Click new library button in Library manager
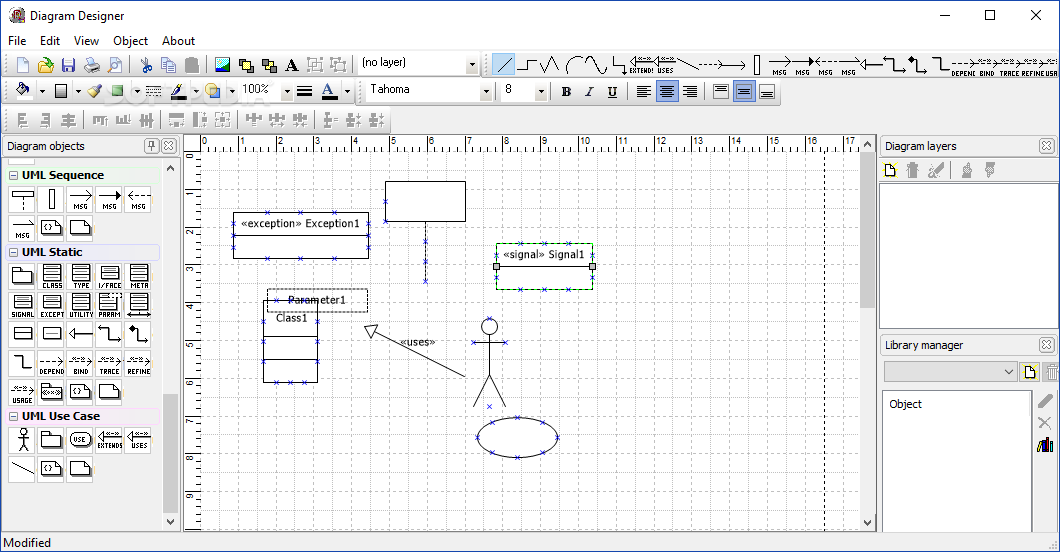Viewport: 1060px width, 552px height. (x=1029, y=372)
